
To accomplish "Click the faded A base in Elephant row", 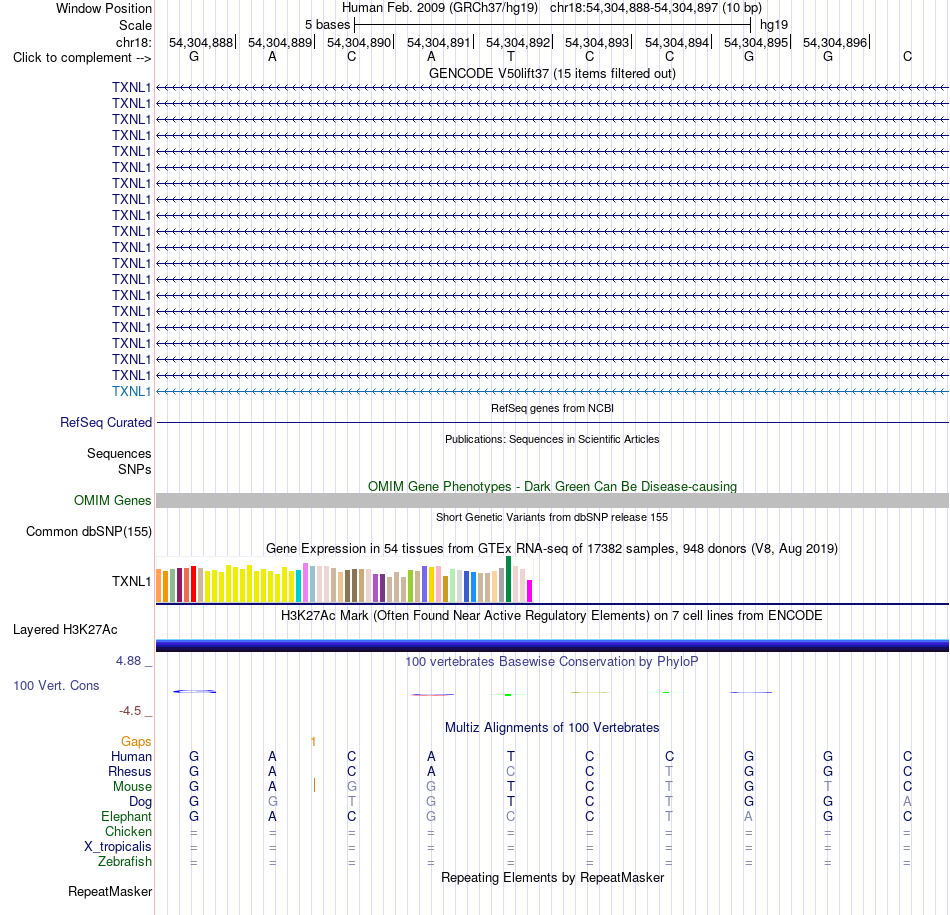I will [x=748, y=817].
